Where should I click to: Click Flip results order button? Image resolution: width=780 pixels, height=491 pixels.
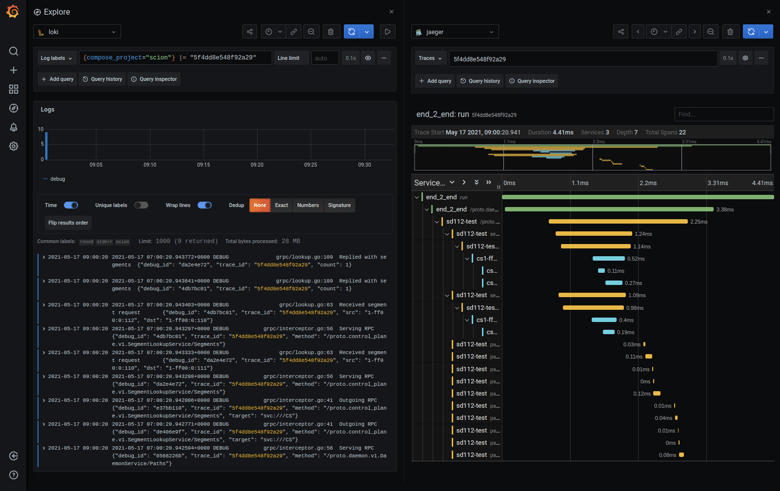(x=68, y=223)
